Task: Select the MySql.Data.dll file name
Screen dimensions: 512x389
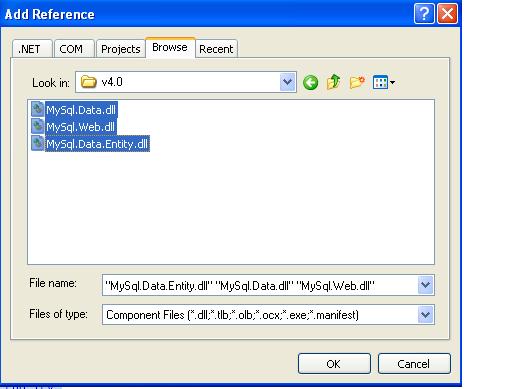Action: click(x=81, y=110)
